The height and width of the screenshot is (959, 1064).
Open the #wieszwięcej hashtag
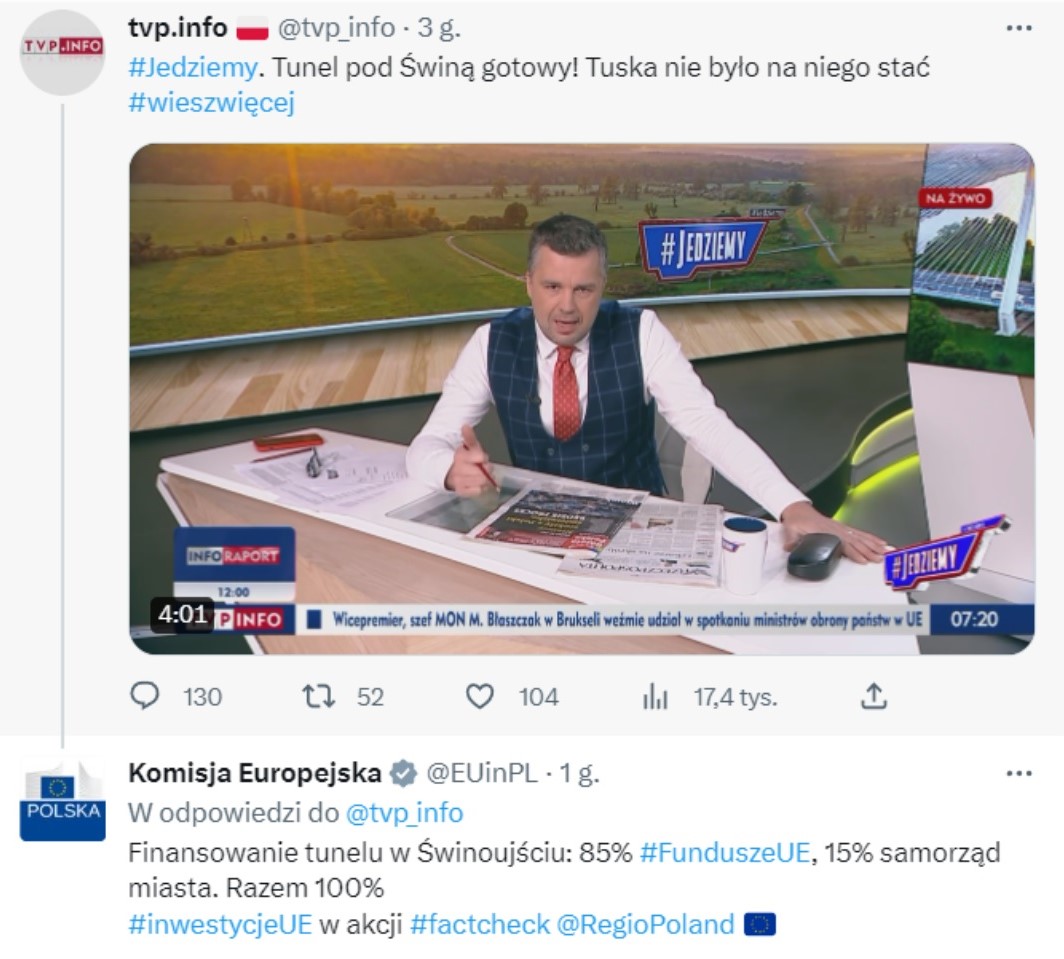tap(212, 103)
